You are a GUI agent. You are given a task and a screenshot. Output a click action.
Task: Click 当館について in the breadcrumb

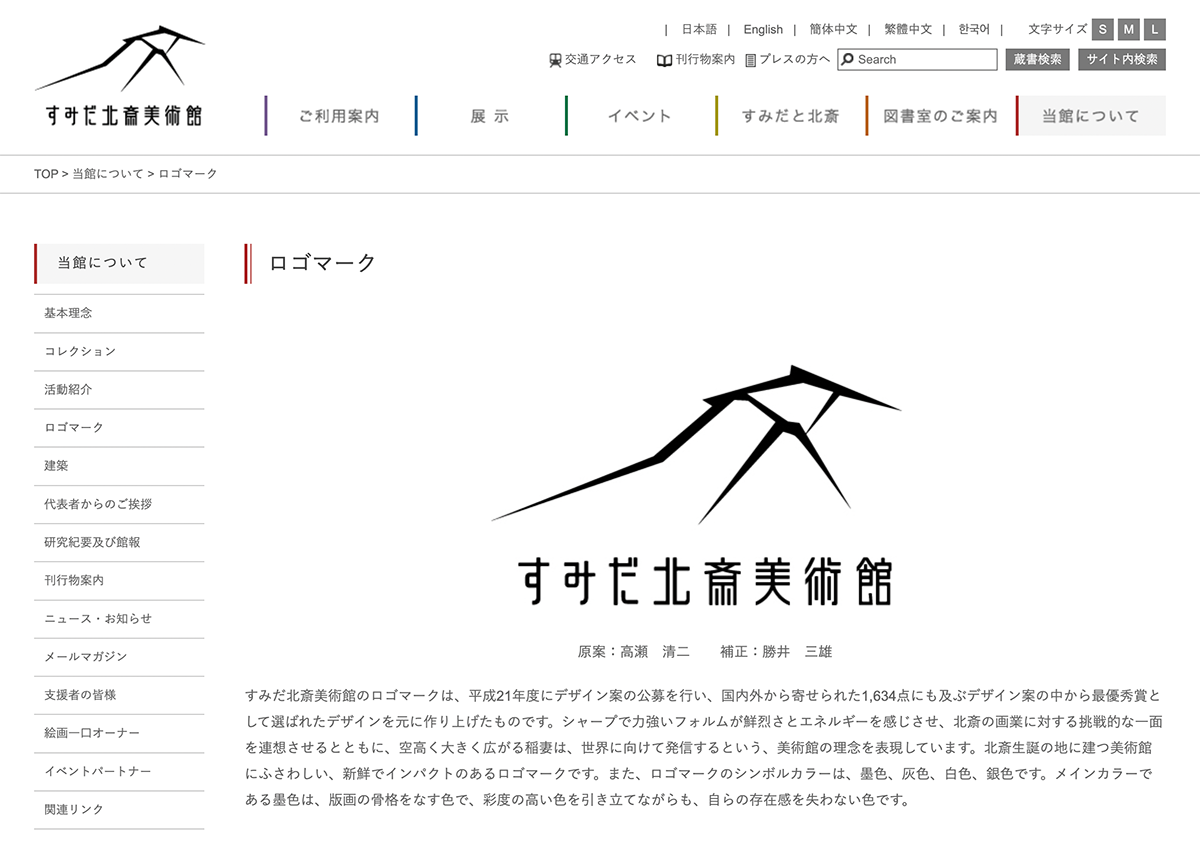pyautogui.click(x=108, y=174)
